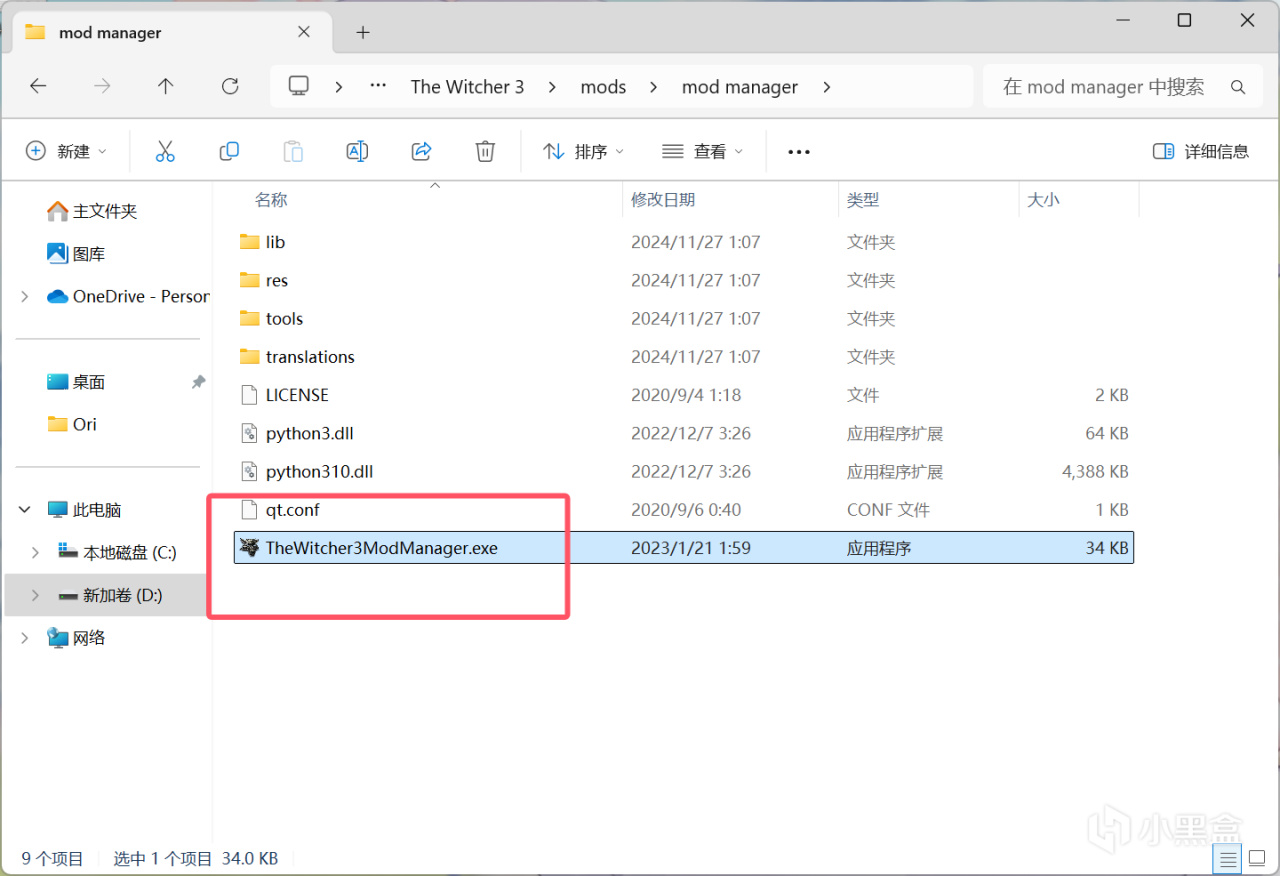Click the Delete trash can icon
Screen dimensions: 1280x876
[x=485, y=151]
